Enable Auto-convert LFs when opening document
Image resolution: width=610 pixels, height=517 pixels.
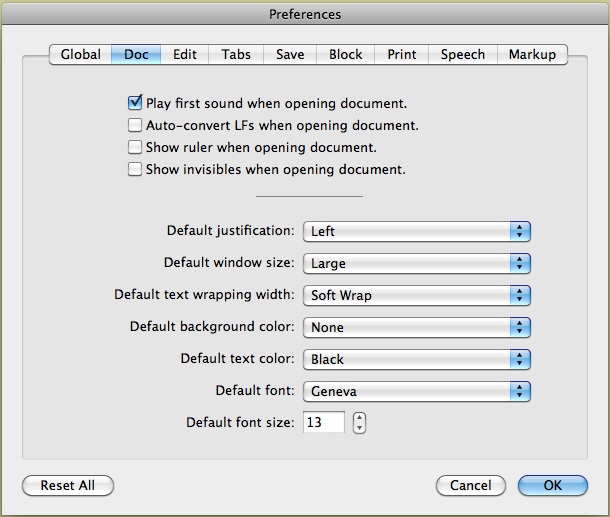coord(135,126)
